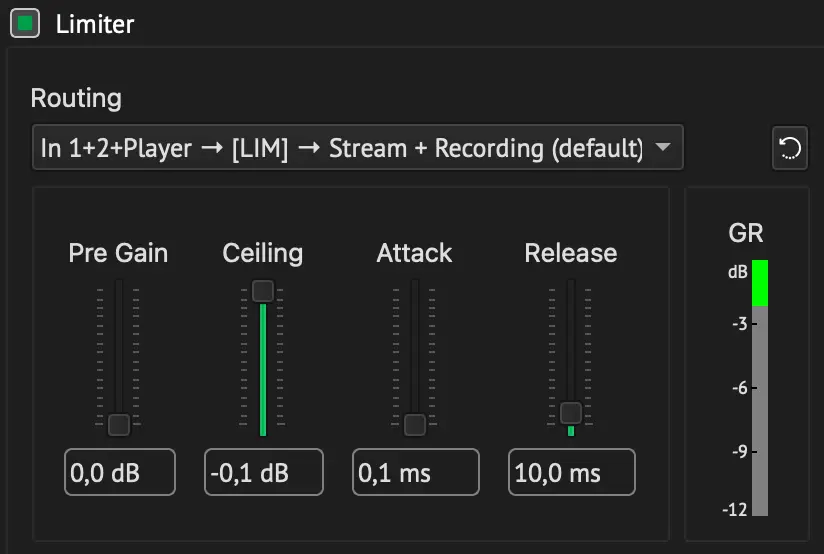The image size is (824, 554).
Task: Click the Ceiling slider handle
Action: coord(263,291)
